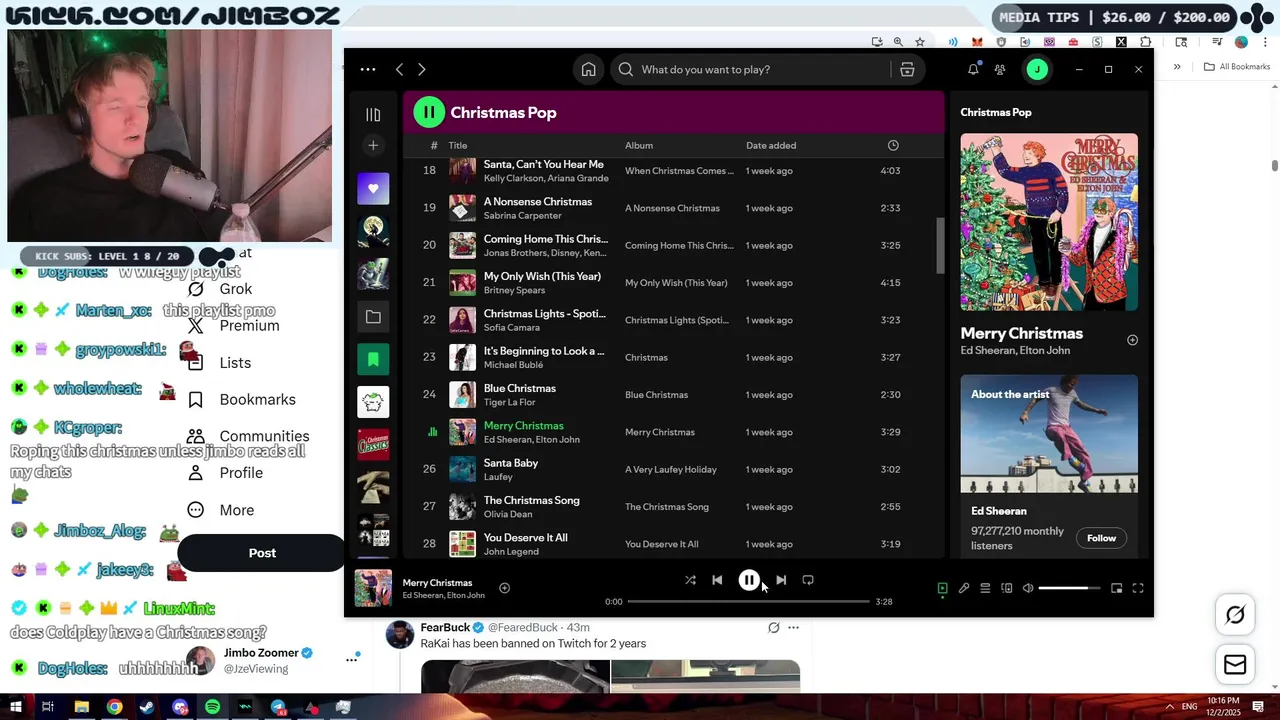
Task: Open the miniplayer
Action: pyautogui.click(x=1116, y=589)
